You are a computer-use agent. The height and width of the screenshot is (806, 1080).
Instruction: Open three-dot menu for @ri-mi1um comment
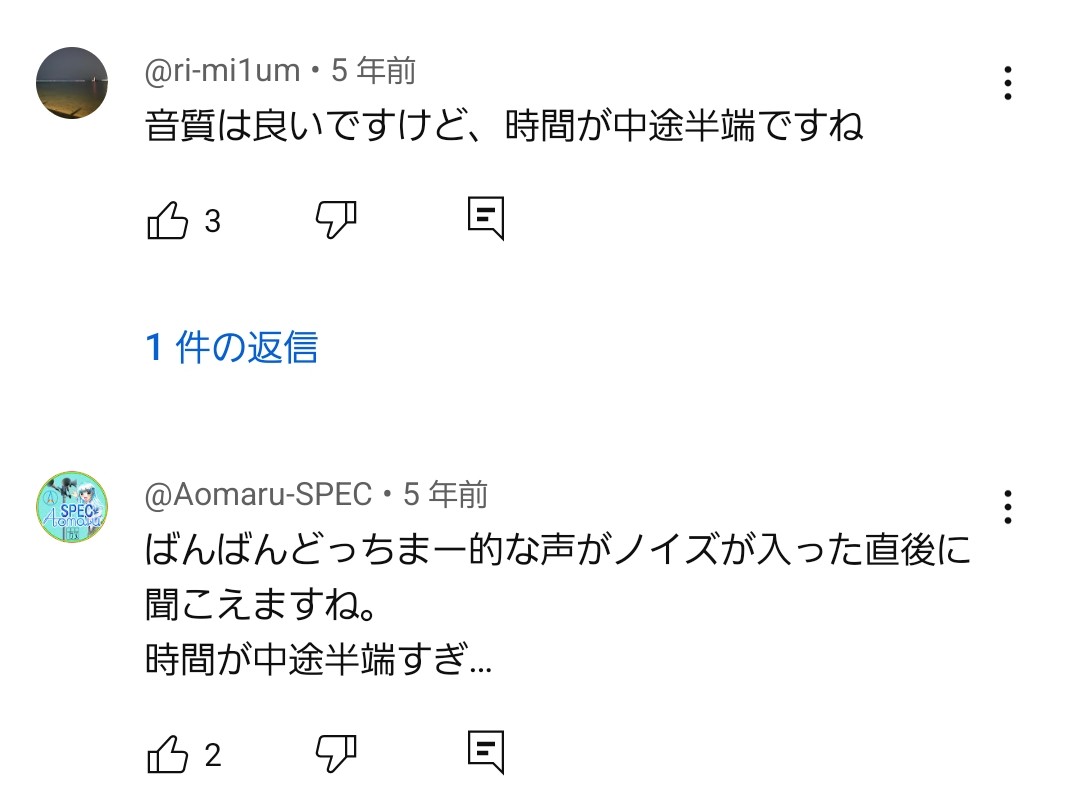pyautogui.click(x=1008, y=83)
